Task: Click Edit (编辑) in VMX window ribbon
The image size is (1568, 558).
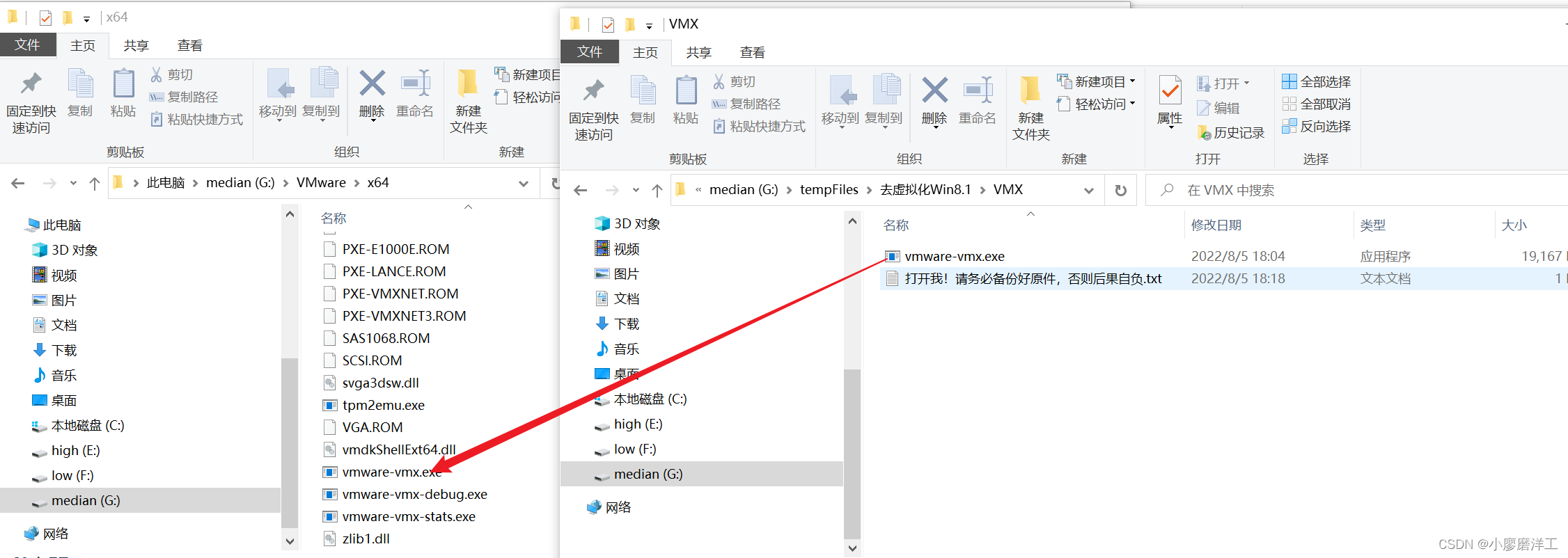Action: 1218,108
